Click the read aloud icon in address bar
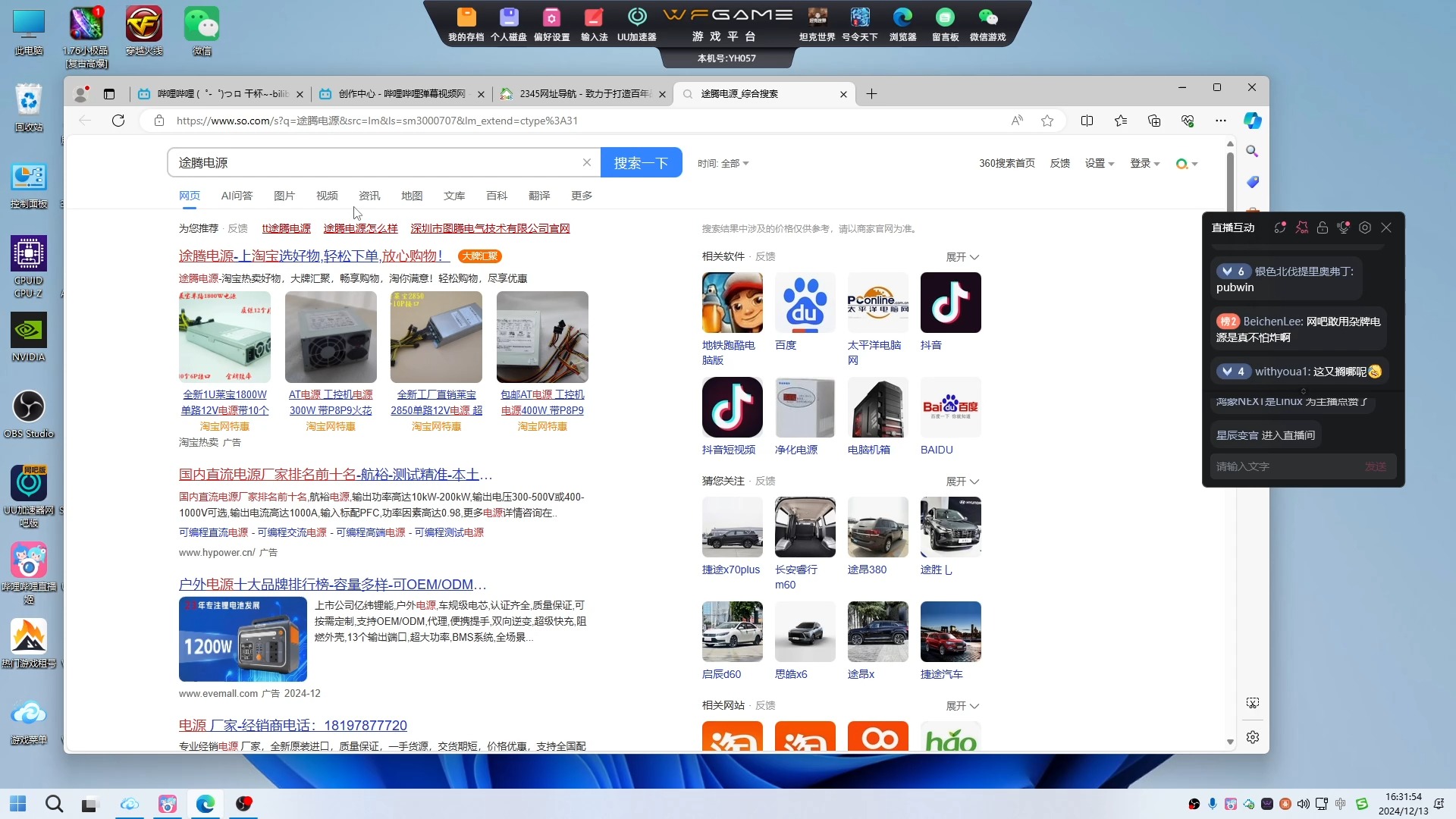 1017,121
